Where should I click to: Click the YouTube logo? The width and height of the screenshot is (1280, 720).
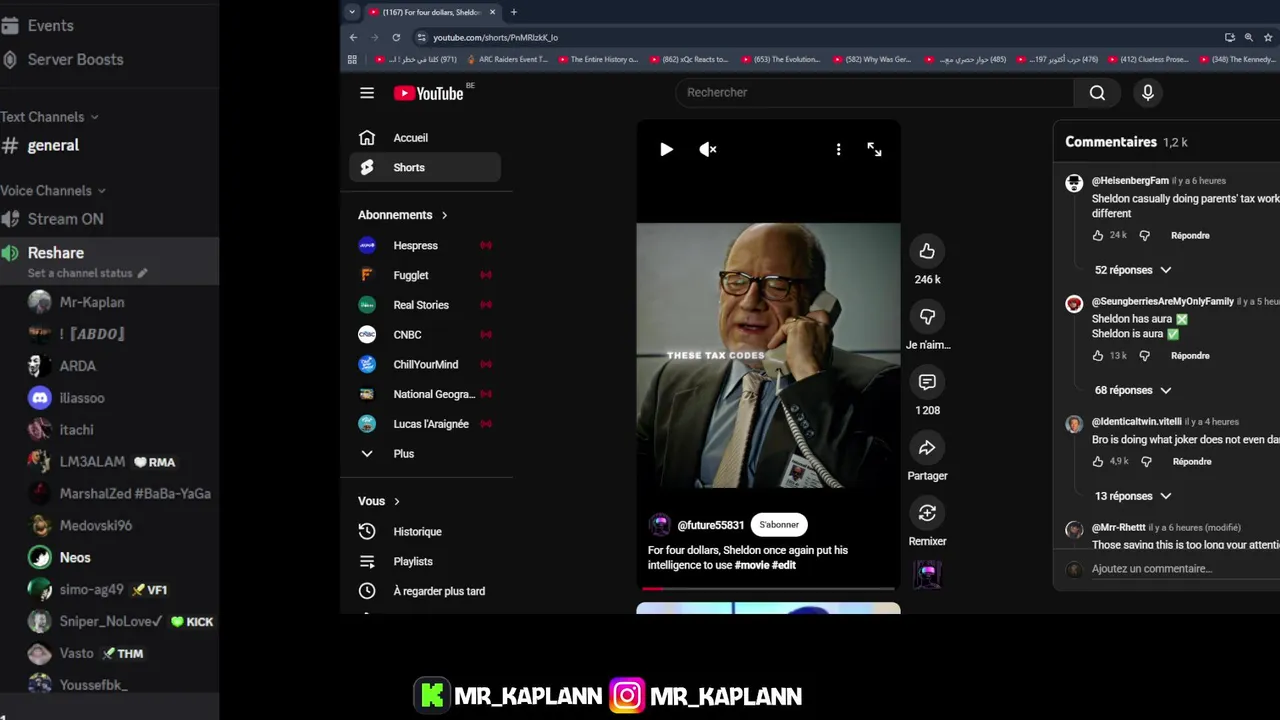[428, 93]
